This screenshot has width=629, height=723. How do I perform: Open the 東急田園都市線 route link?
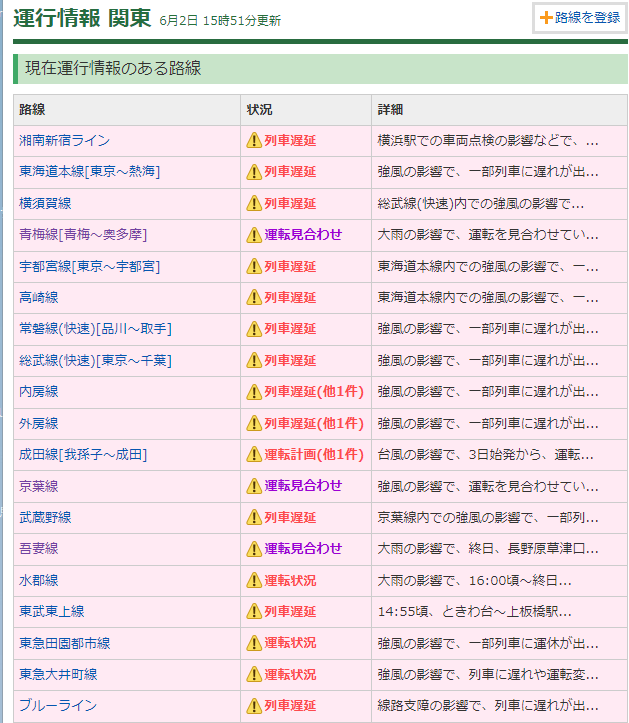tap(65, 643)
